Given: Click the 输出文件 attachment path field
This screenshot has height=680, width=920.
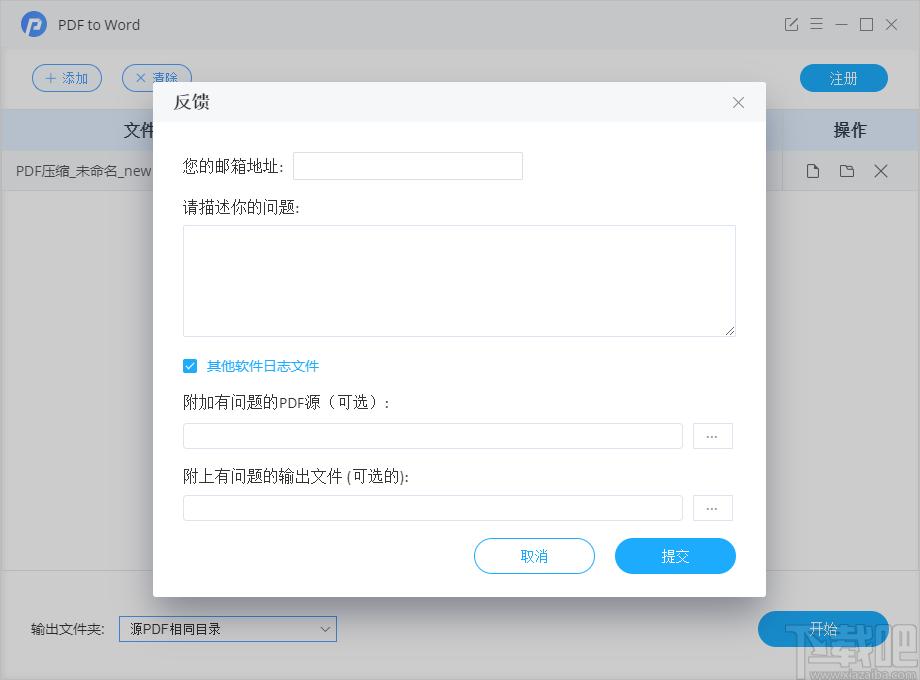Looking at the screenshot, I should [433, 508].
